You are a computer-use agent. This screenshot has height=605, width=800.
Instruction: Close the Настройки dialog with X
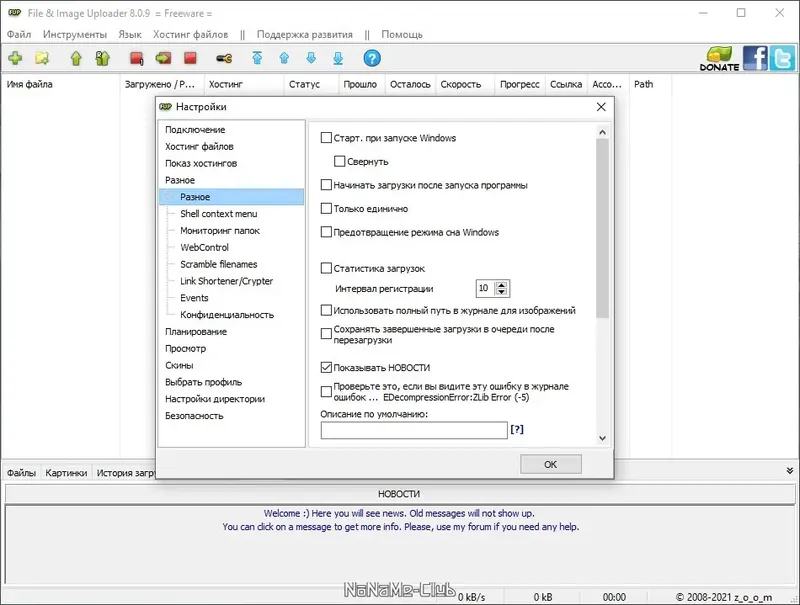(601, 107)
